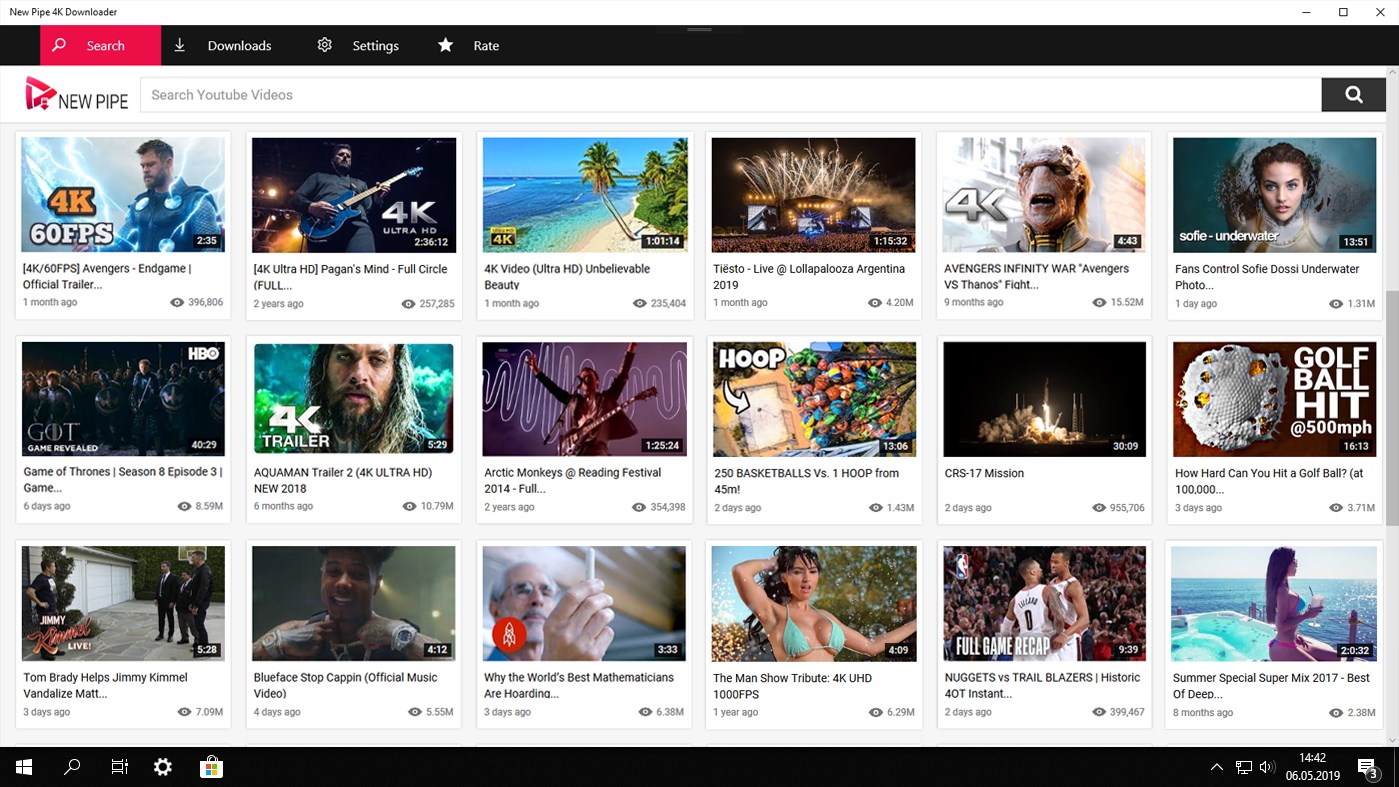Click title "250 BASKETBALLS Vs. 1 HOOP from 45m!"
Image resolution: width=1399 pixels, height=787 pixels.
[x=807, y=481]
